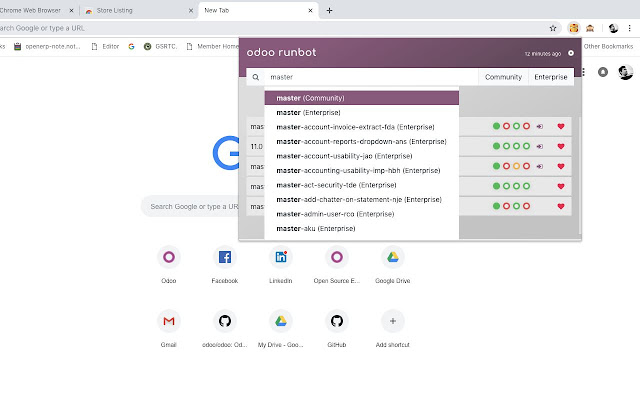The image size is (640, 400).
Task: Open the Odoo shortcut tile
Action: [169, 257]
